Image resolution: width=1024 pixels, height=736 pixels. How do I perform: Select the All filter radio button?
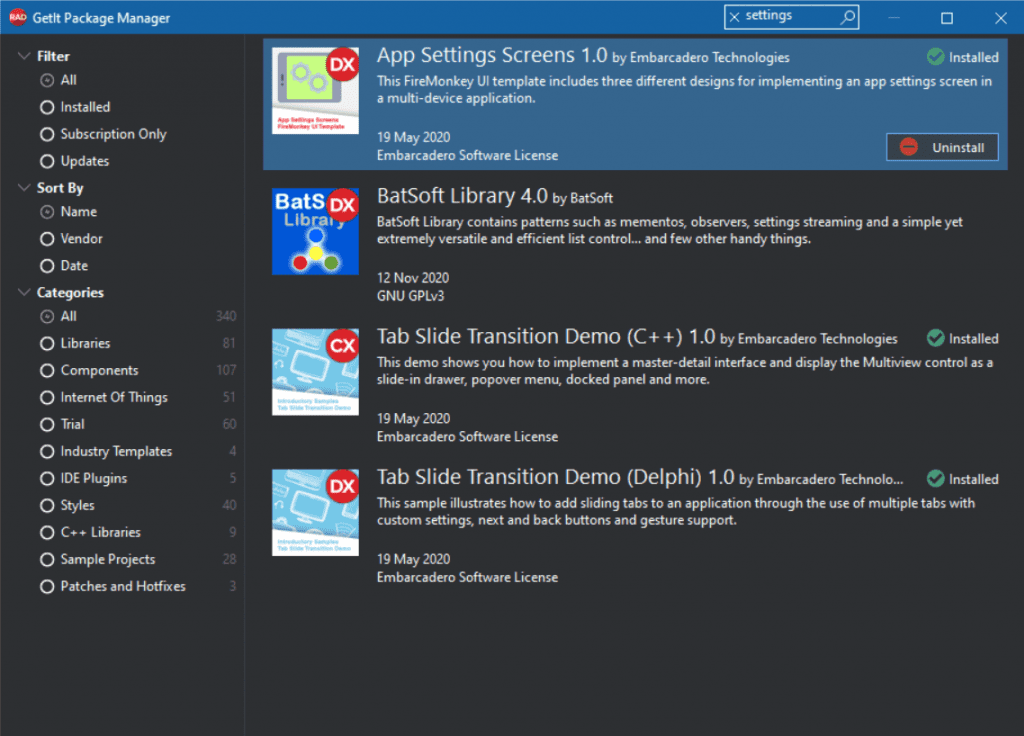point(47,80)
